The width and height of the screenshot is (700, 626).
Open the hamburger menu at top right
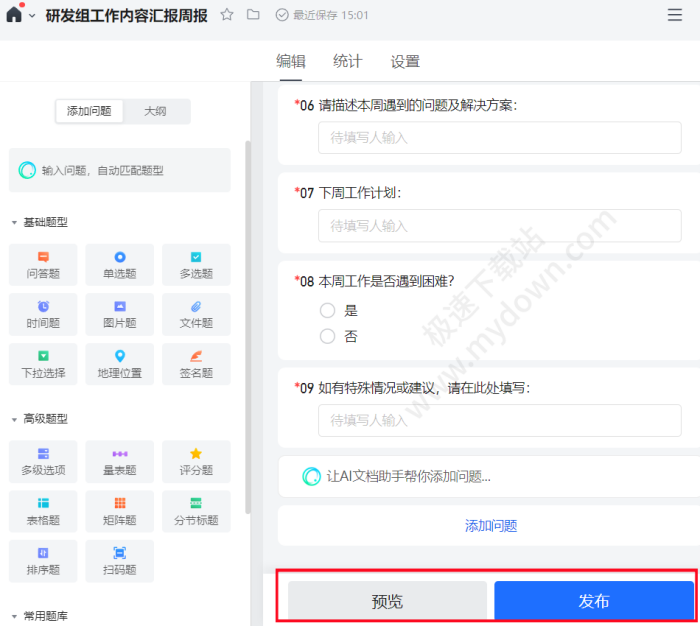click(675, 15)
